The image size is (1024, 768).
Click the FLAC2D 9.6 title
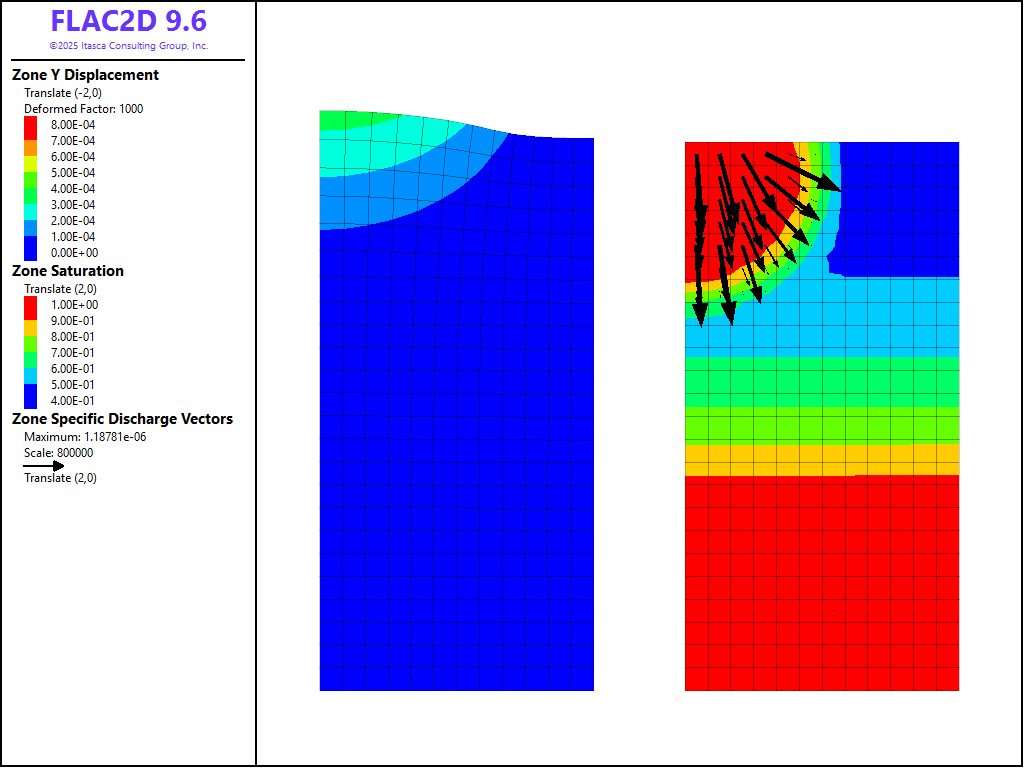pyautogui.click(x=128, y=22)
